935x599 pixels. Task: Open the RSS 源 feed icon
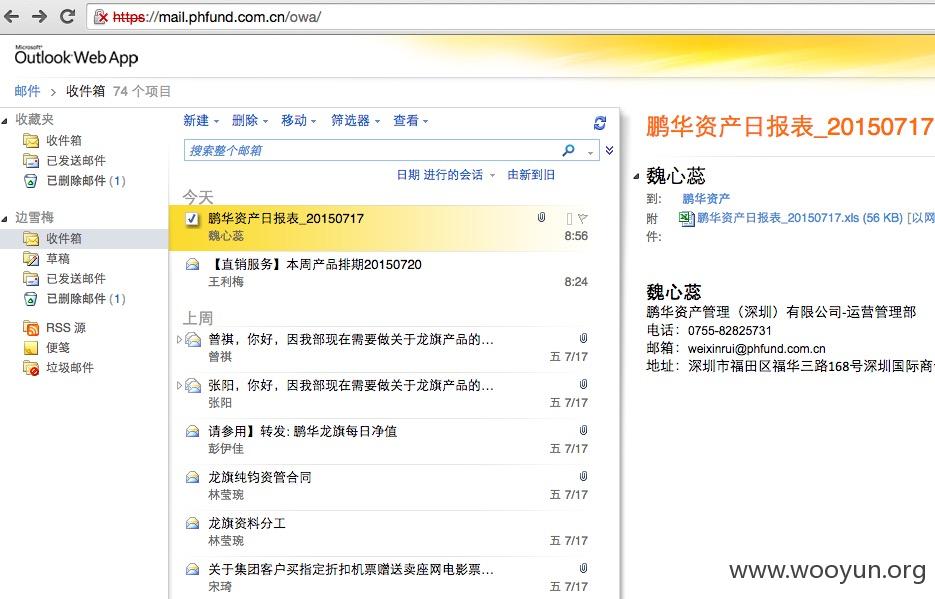[31, 327]
